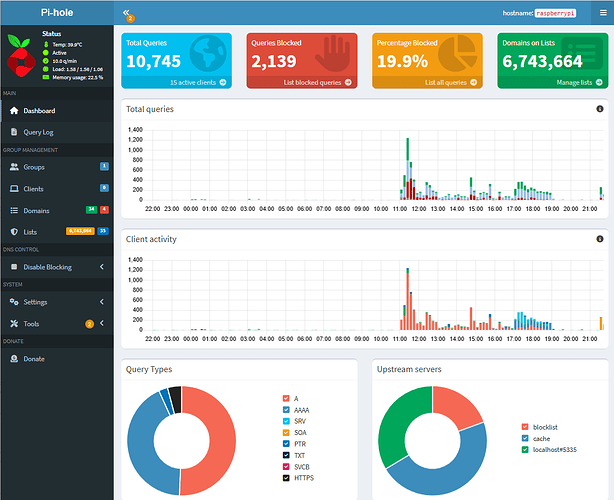This screenshot has width=614, height=500.
Task: Open the hamburger menu at top right
Action: [602, 14]
